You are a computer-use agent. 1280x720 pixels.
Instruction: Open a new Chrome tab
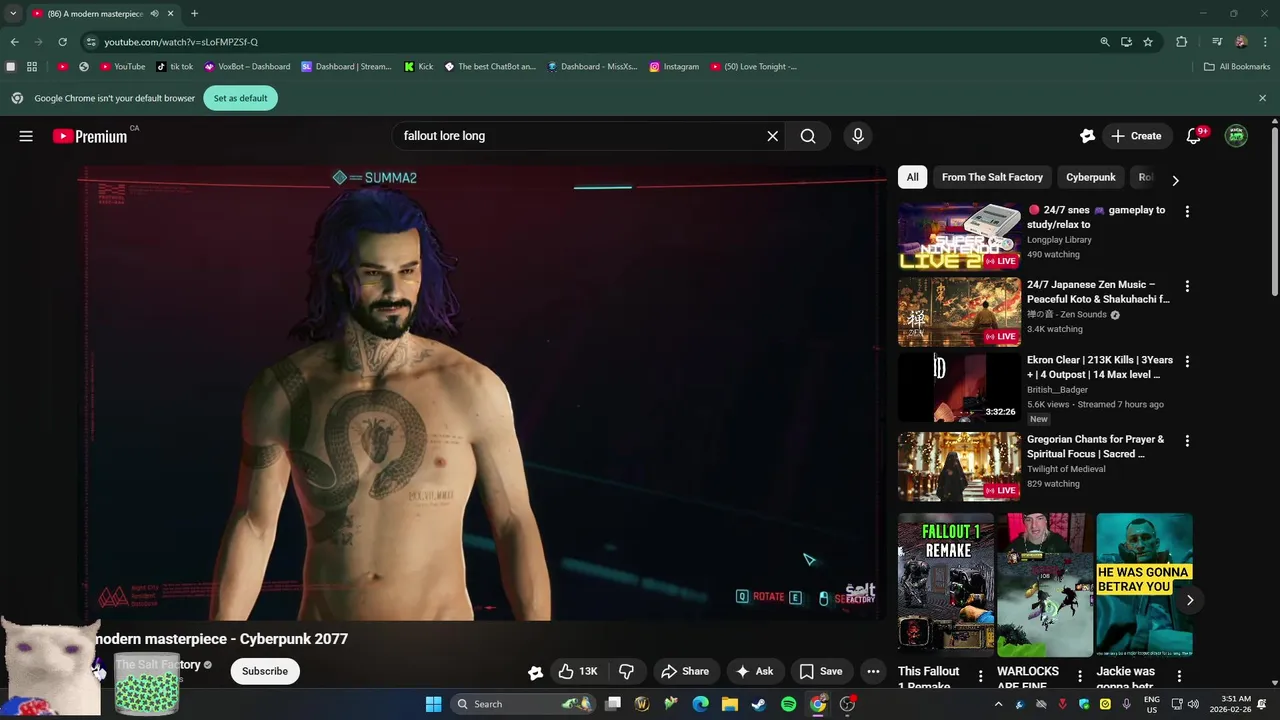click(194, 14)
